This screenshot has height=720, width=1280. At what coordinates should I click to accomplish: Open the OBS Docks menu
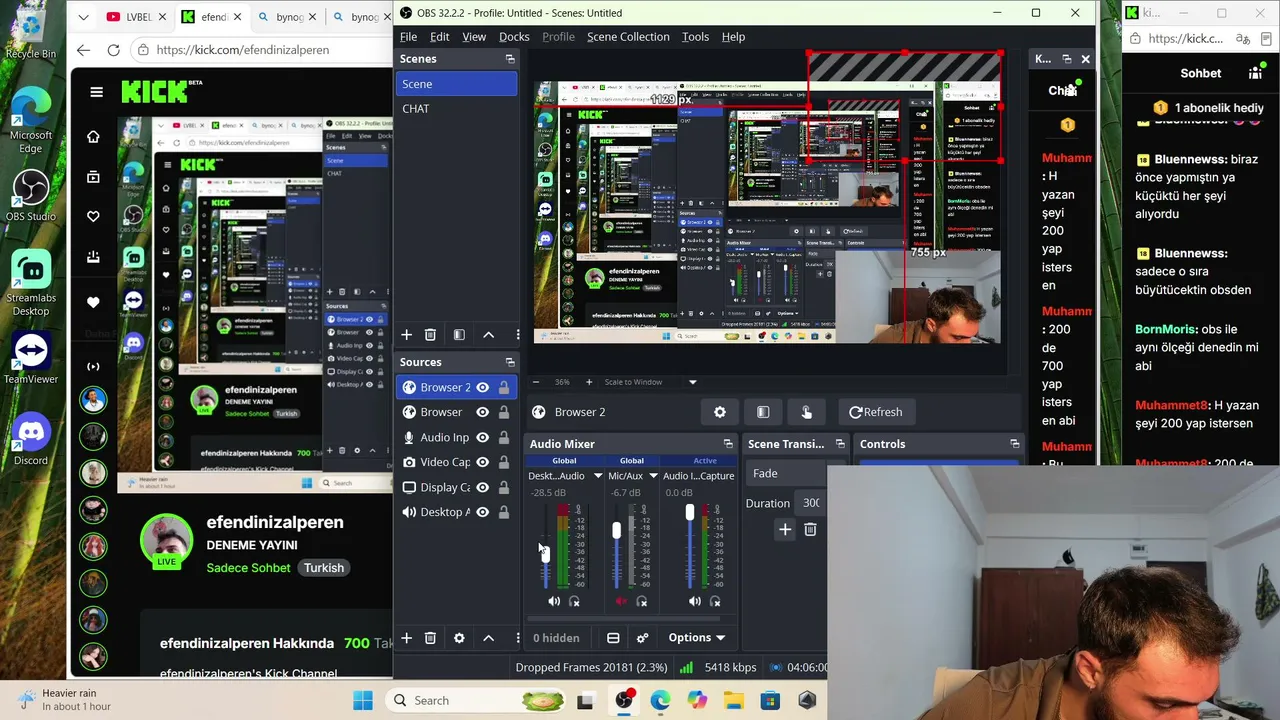[x=514, y=37]
